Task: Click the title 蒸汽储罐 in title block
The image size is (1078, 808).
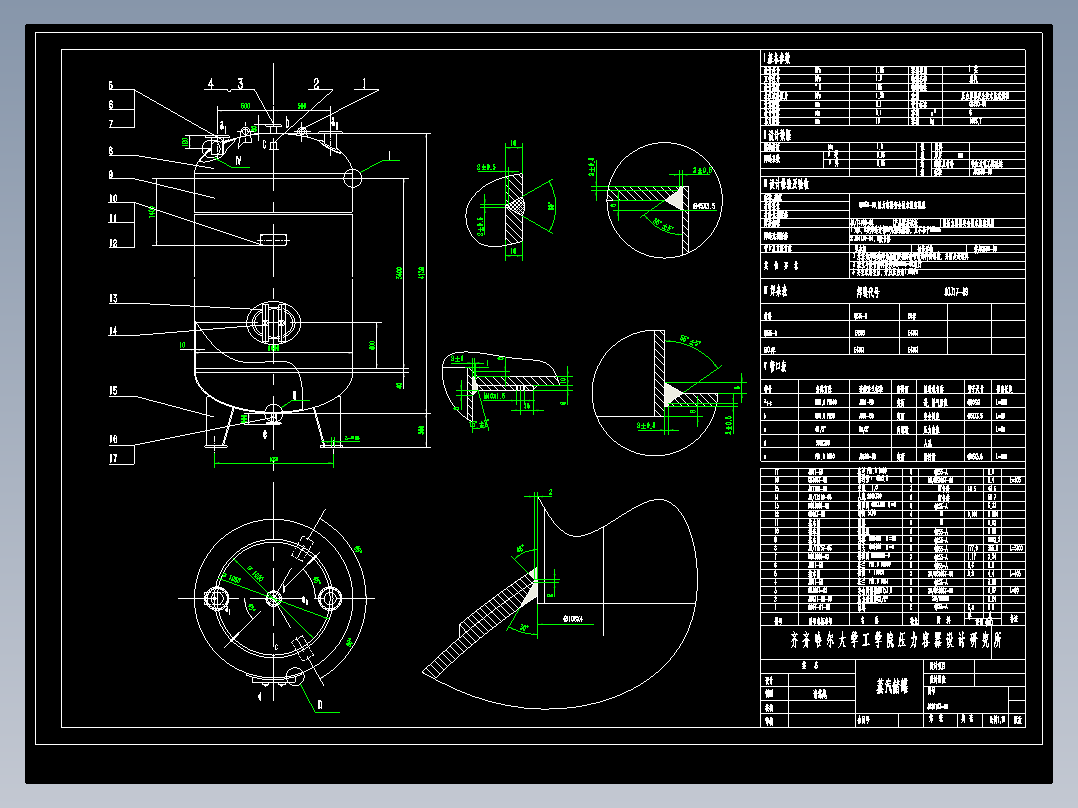Action: (x=891, y=686)
